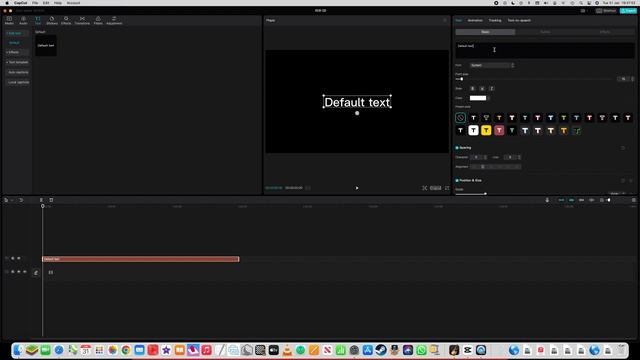Play the preview in the Player
This screenshot has width=640, height=360.
coord(357,188)
